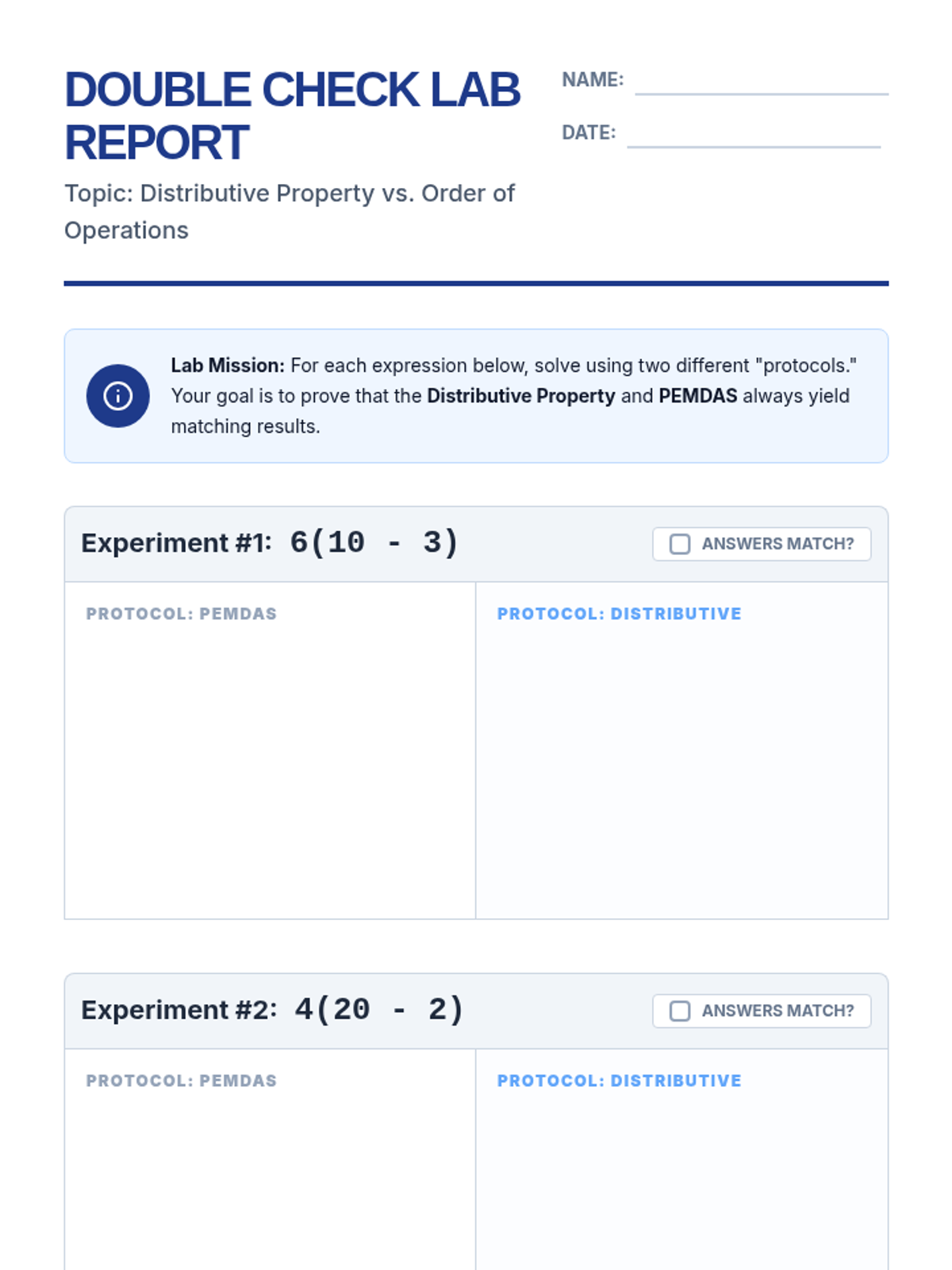This screenshot has height=1270, width=952.
Task: Click the Experiment #1 heading label
Action: click(x=176, y=543)
